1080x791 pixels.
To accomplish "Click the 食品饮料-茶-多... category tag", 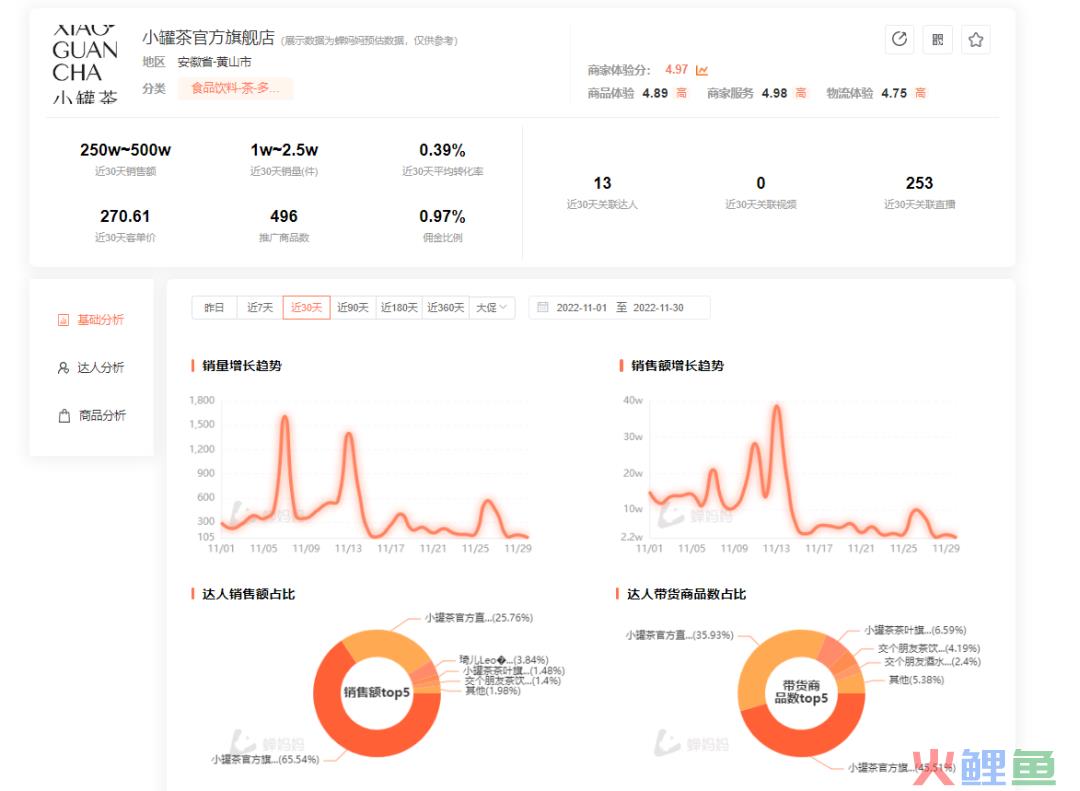I will pyautogui.click(x=235, y=88).
